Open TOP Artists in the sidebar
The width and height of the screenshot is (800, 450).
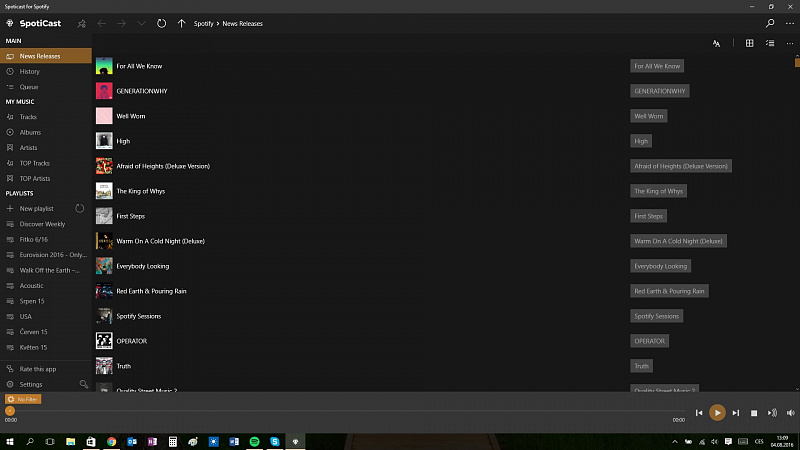pyautogui.click(x=46, y=179)
